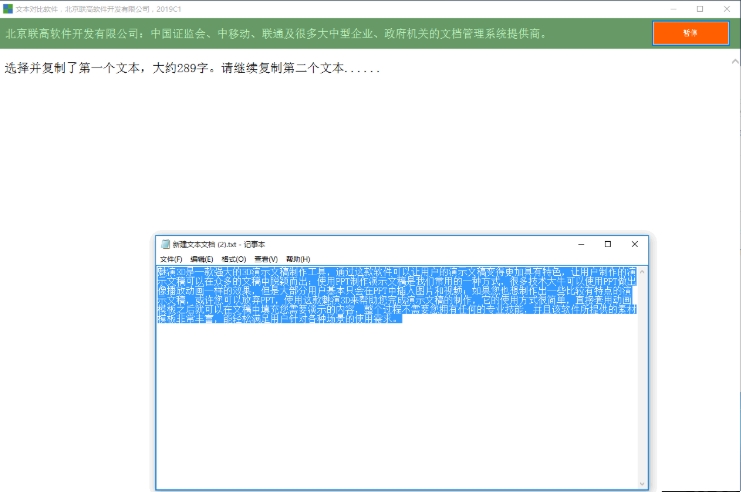Expand the 格式(O) menu in Notepad

tap(235, 259)
